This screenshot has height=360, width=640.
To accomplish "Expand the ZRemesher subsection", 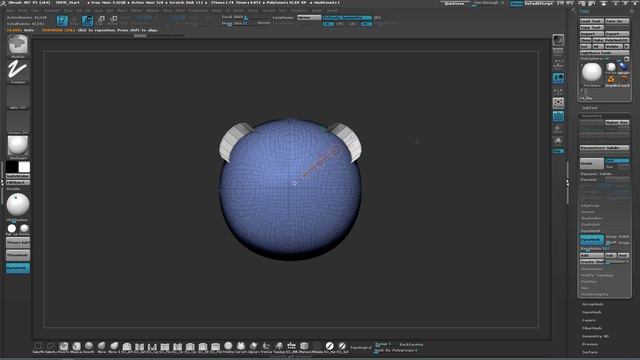I will (x=591, y=269).
